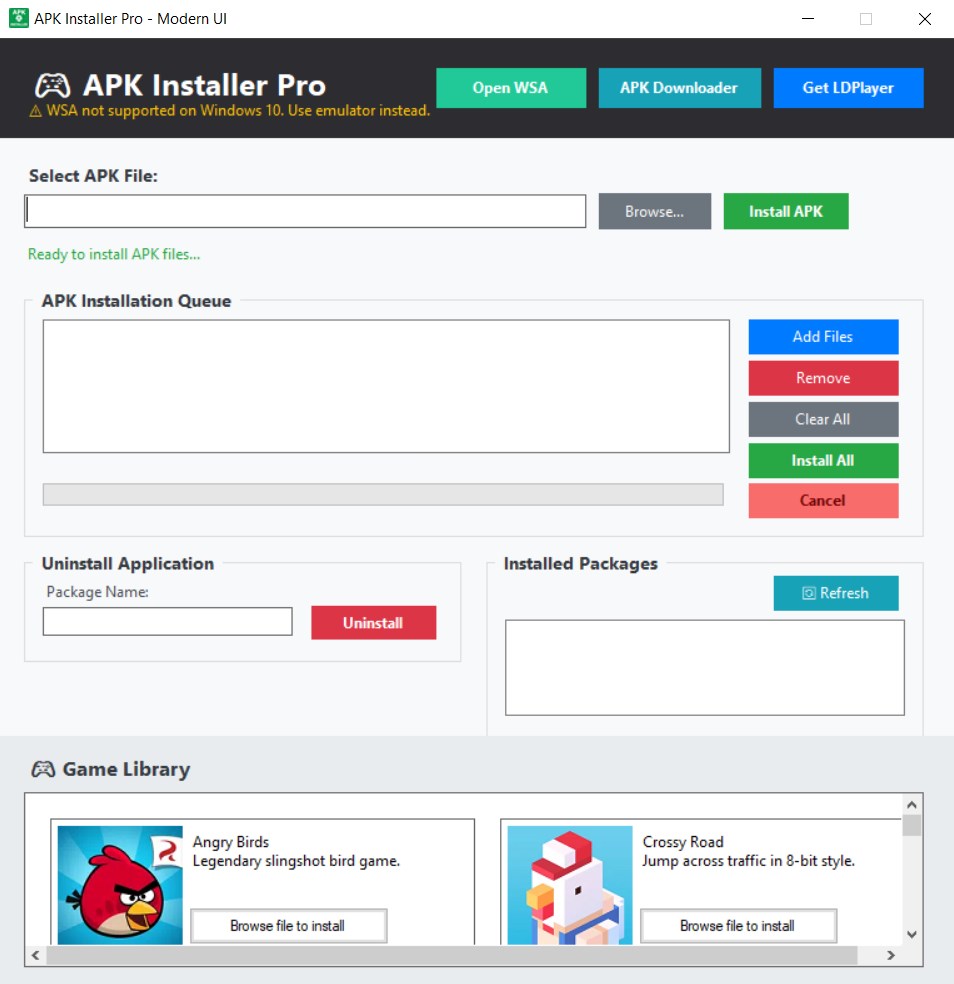Install all queued APKs
The width and height of the screenshot is (954, 984).
click(823, 460)
